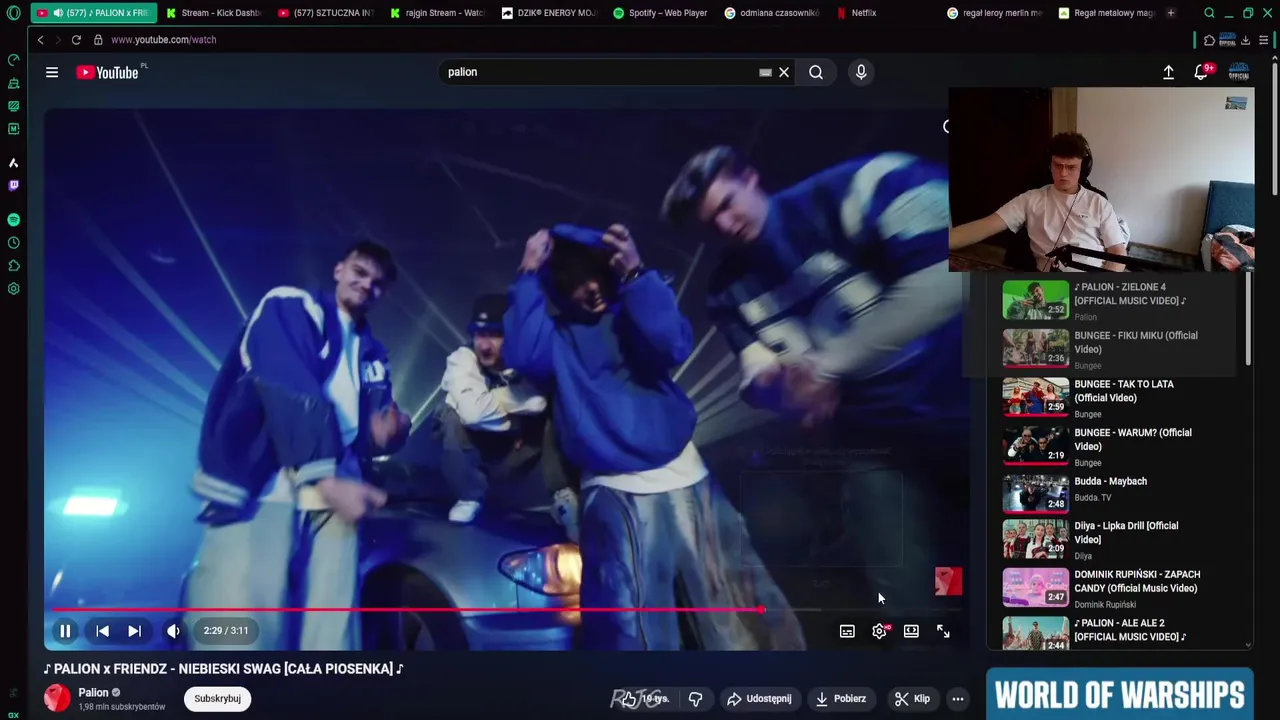Go back in browser history
The height and width of the screenshot is (720, 1280).
click(40, 40)
